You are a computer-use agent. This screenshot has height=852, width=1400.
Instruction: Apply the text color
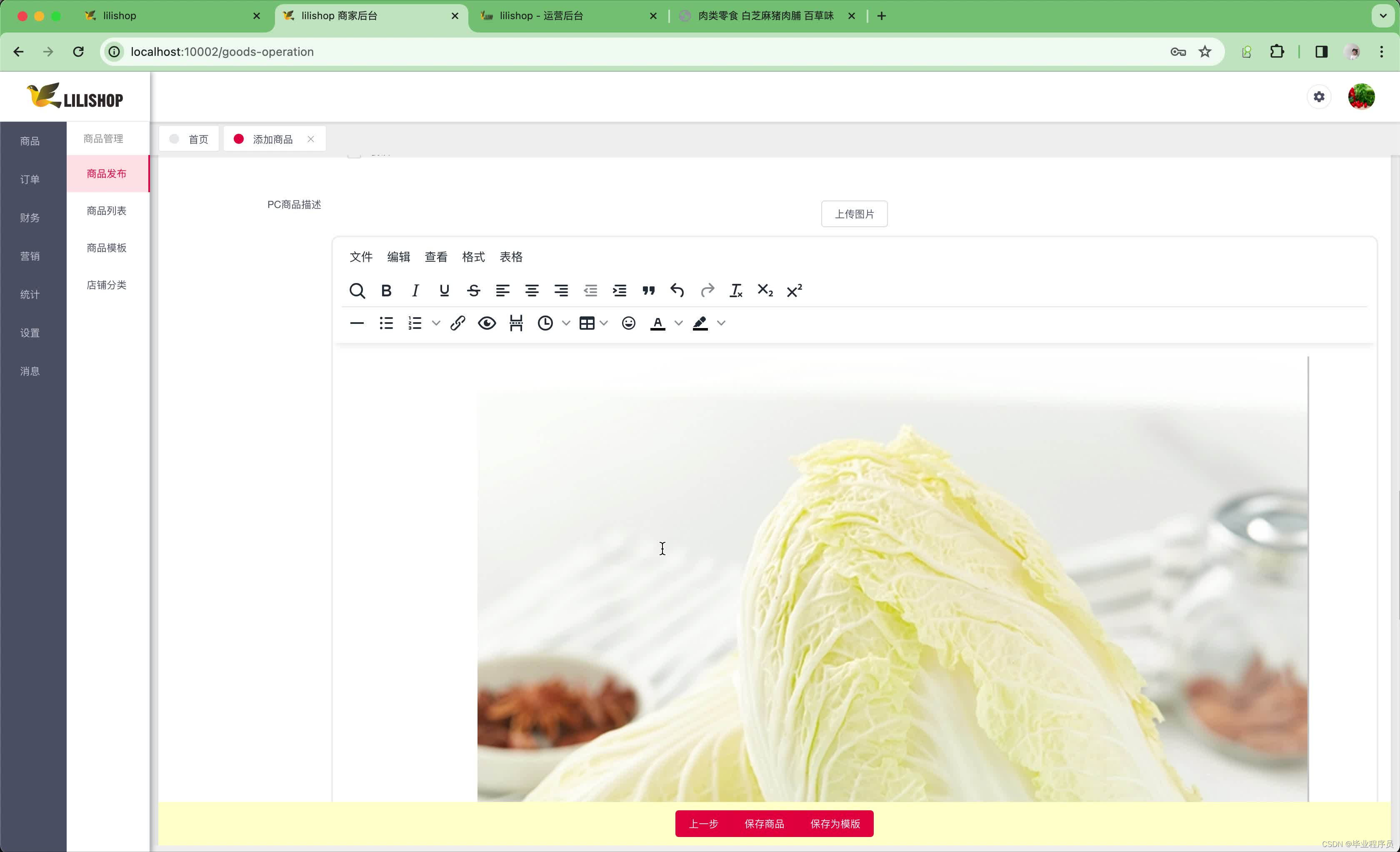click(658, 323)
